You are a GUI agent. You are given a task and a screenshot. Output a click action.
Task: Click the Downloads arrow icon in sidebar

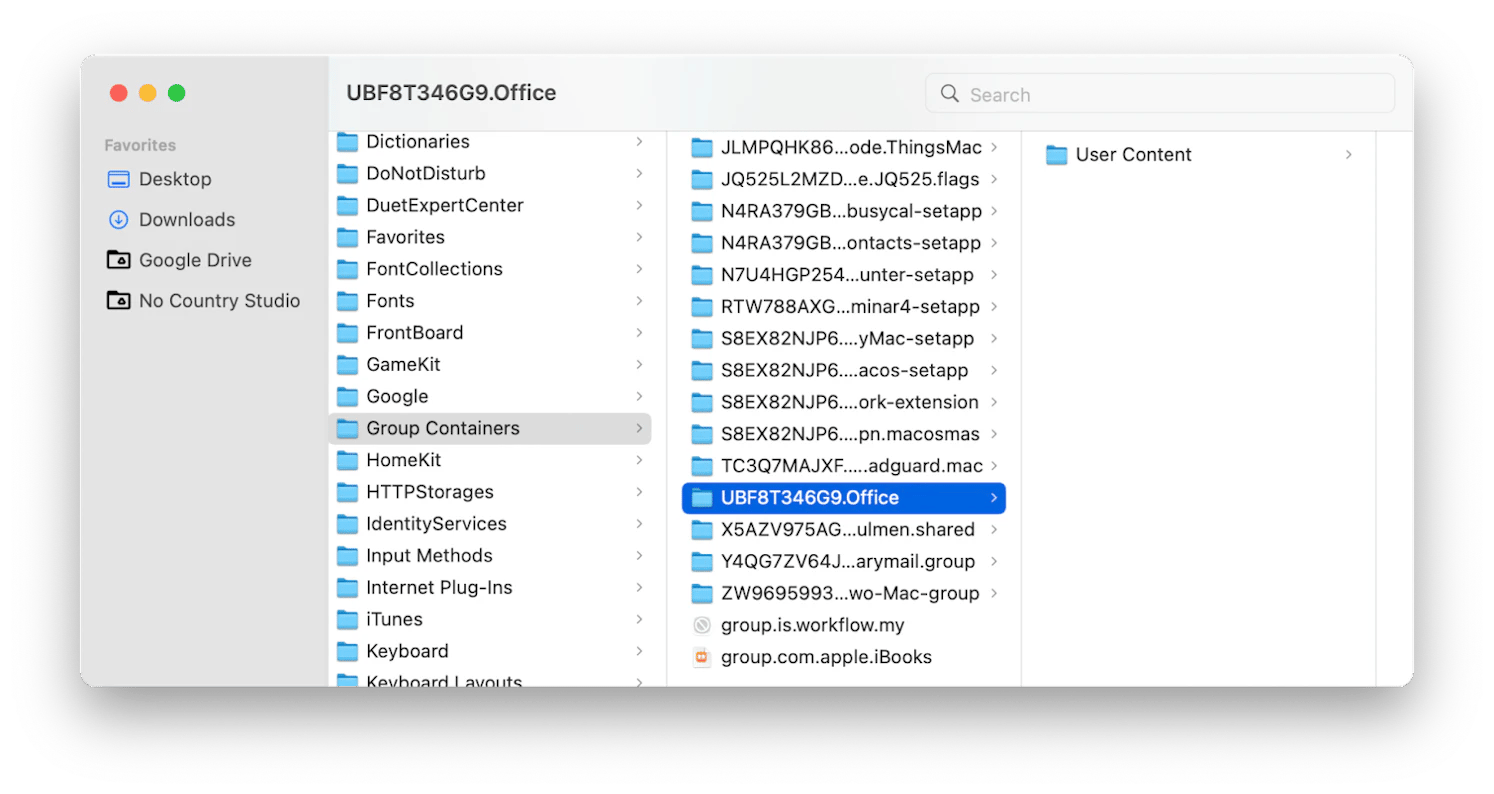pos(118,220)
